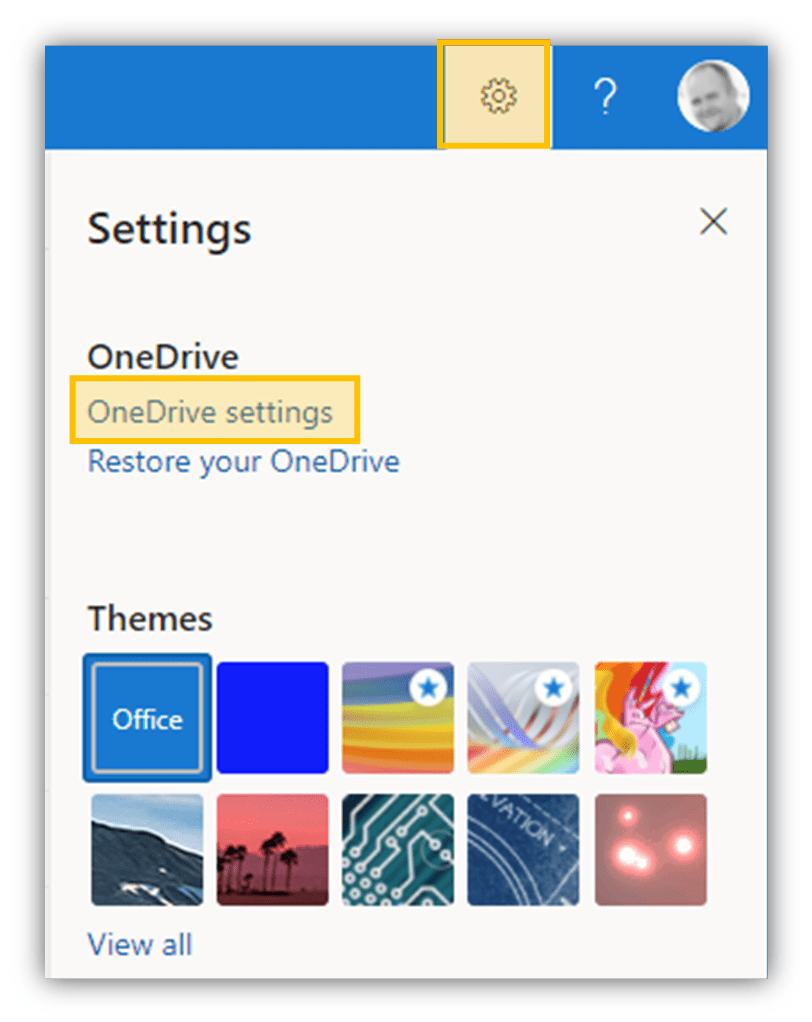Select the palm trees sunset theme
The height and width of the screenshot is (1022, 812).
coord(272,849)
